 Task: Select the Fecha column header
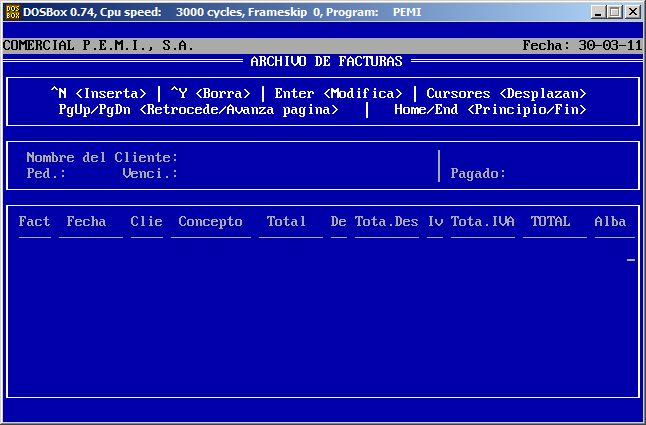[86, 221]
